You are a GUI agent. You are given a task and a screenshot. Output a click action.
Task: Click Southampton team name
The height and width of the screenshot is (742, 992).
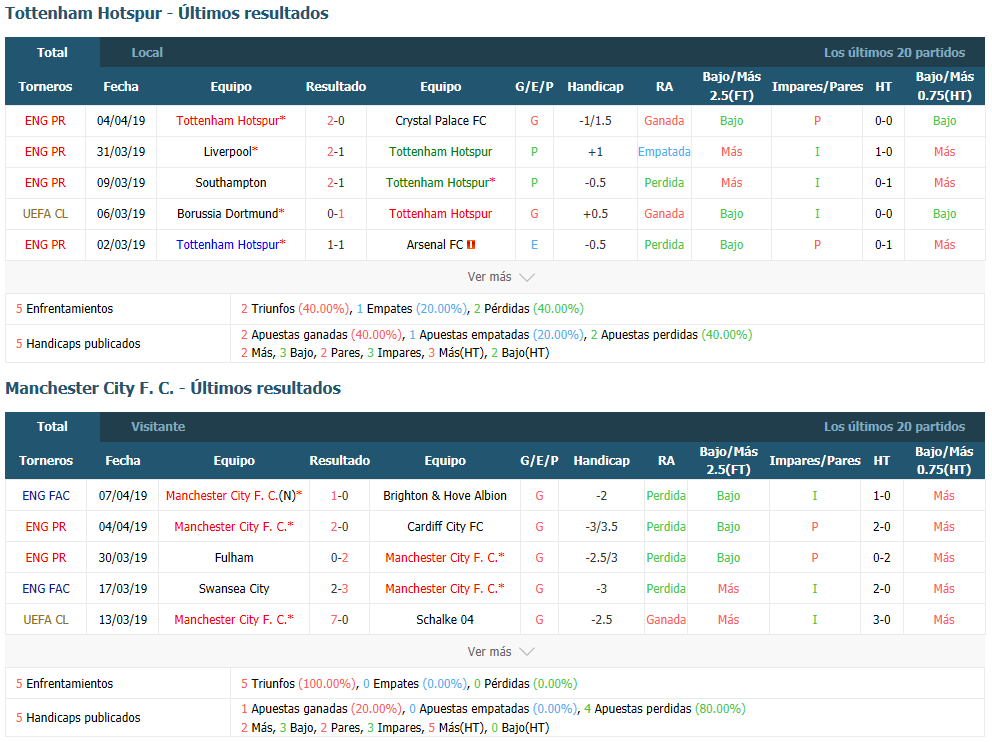[230, 183]
